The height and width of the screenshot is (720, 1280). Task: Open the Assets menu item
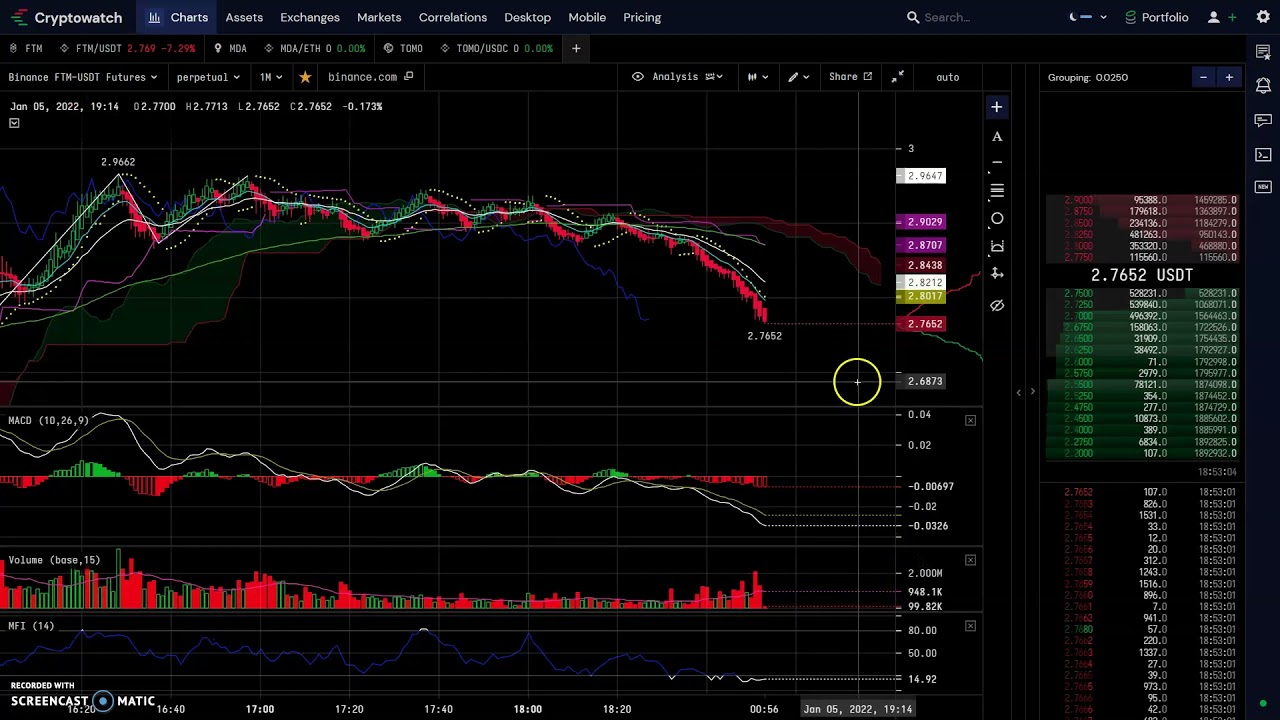click(x=244, y=17)
